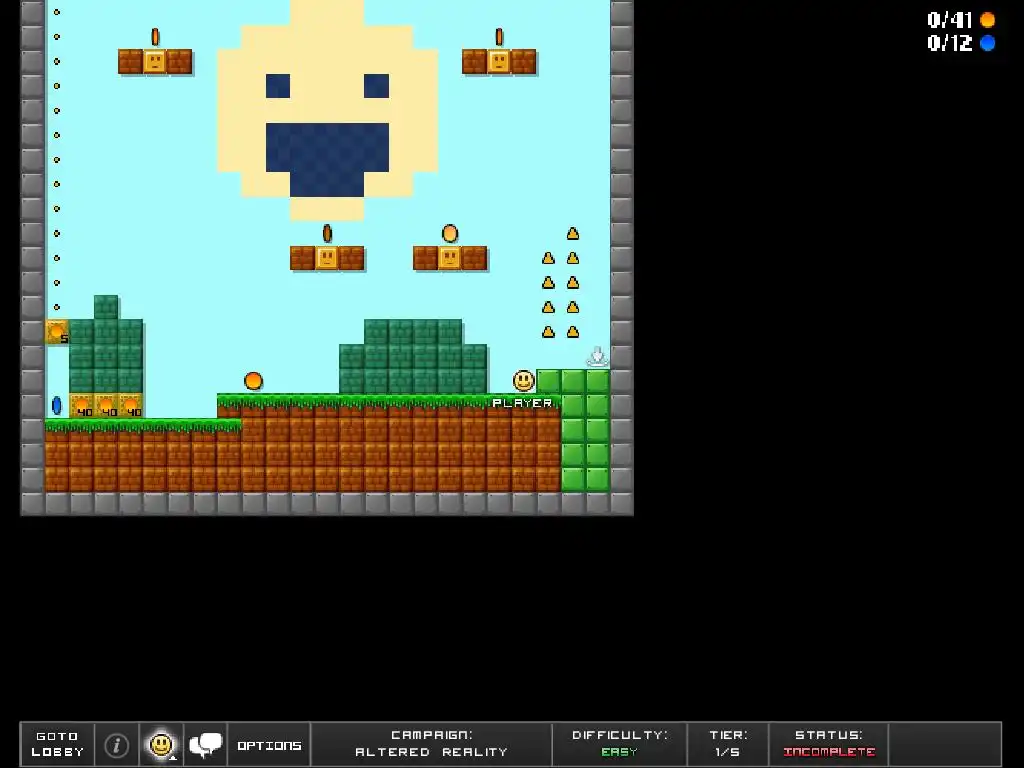This screenshot has height=768, width=1024.
Task: Click the Difficulty: Easy indicator
Action: click(x=620, y=744)
